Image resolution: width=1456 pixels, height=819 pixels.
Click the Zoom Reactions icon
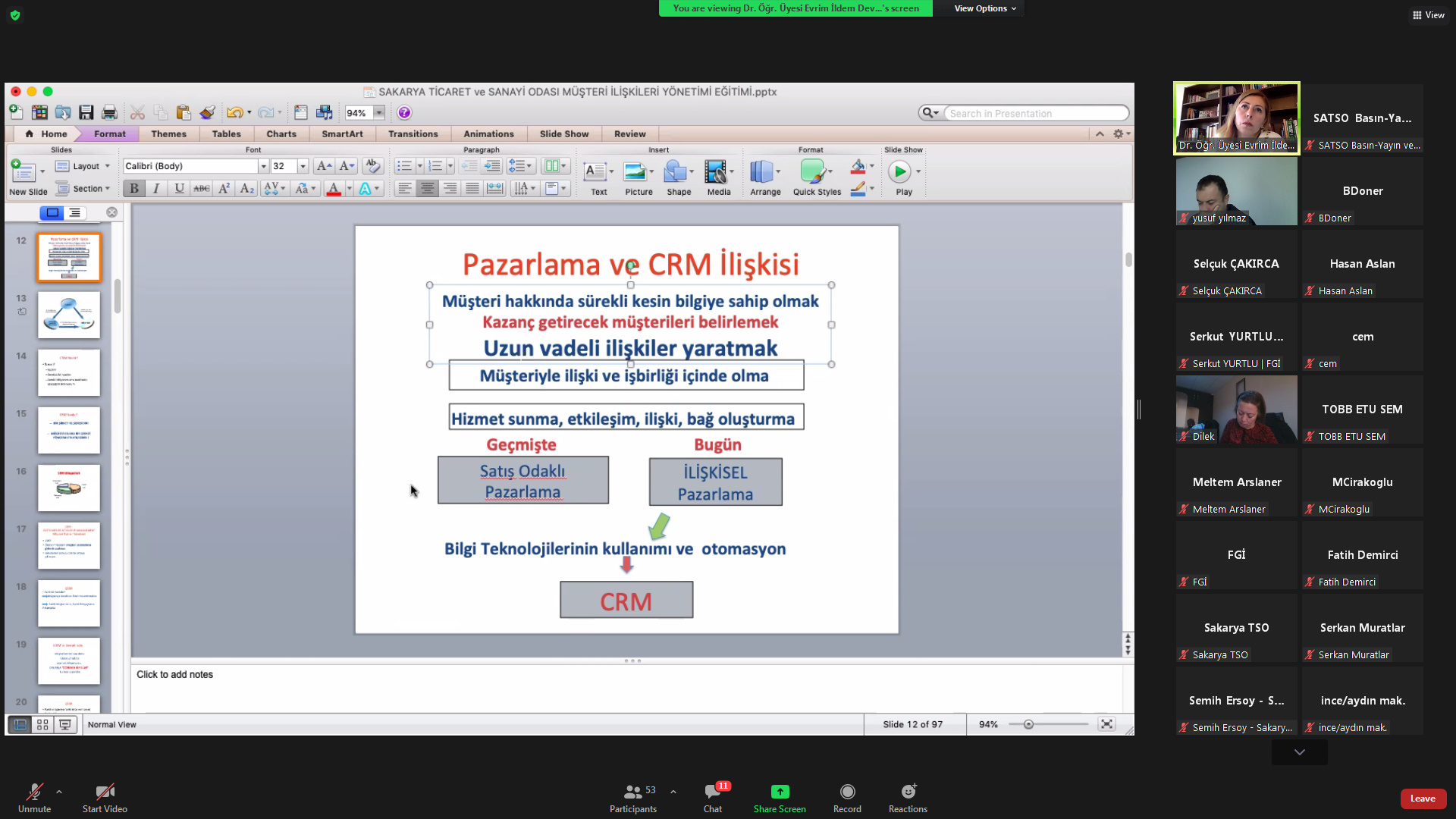pyautogui.click(x=908, y=792)
